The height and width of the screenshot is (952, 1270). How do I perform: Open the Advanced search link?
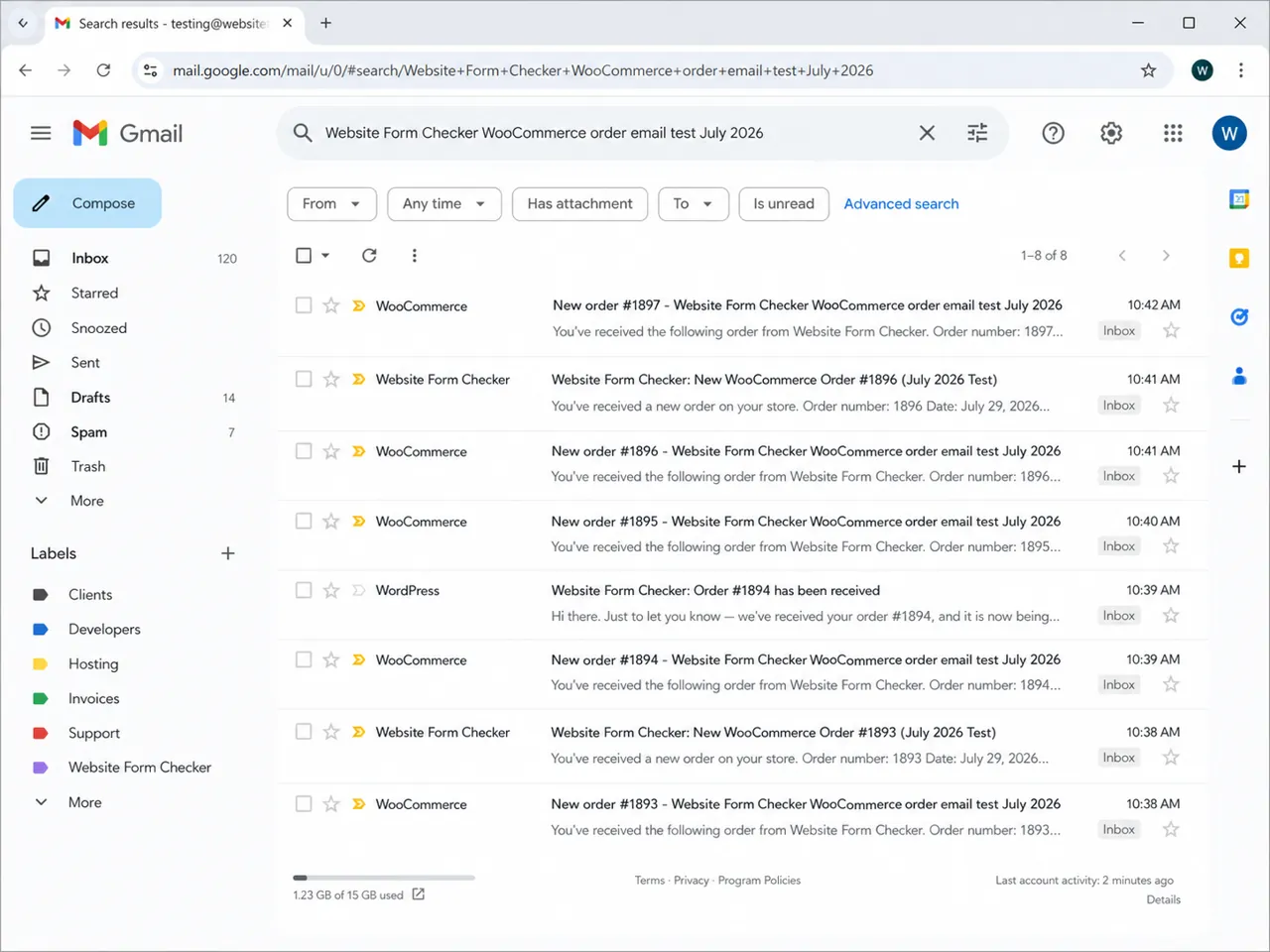901,203
